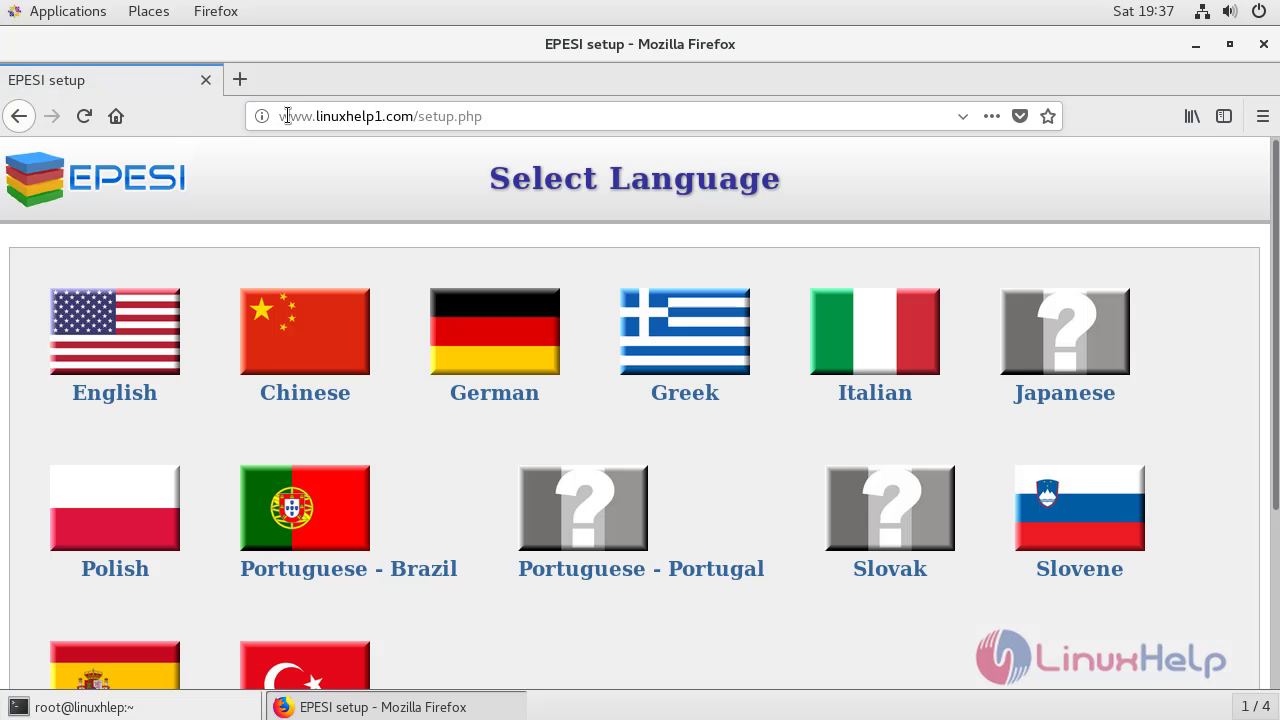Click the Polish flag icon
1280x720 pixels.
pyautogui.click(x=115, y=508)
